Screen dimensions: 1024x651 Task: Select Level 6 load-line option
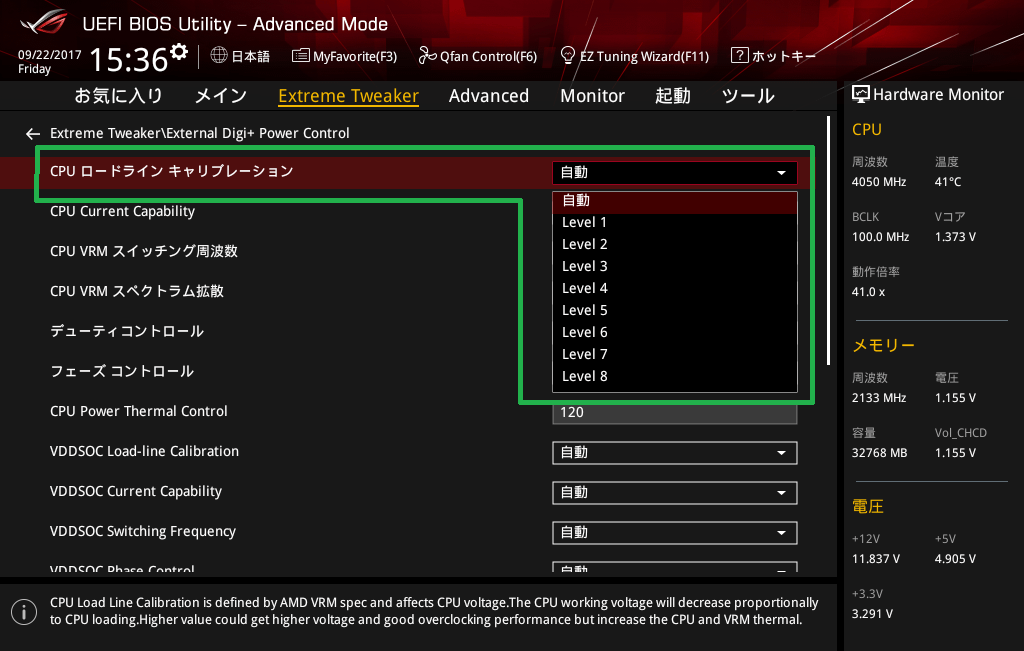click(x=675, y=332)
